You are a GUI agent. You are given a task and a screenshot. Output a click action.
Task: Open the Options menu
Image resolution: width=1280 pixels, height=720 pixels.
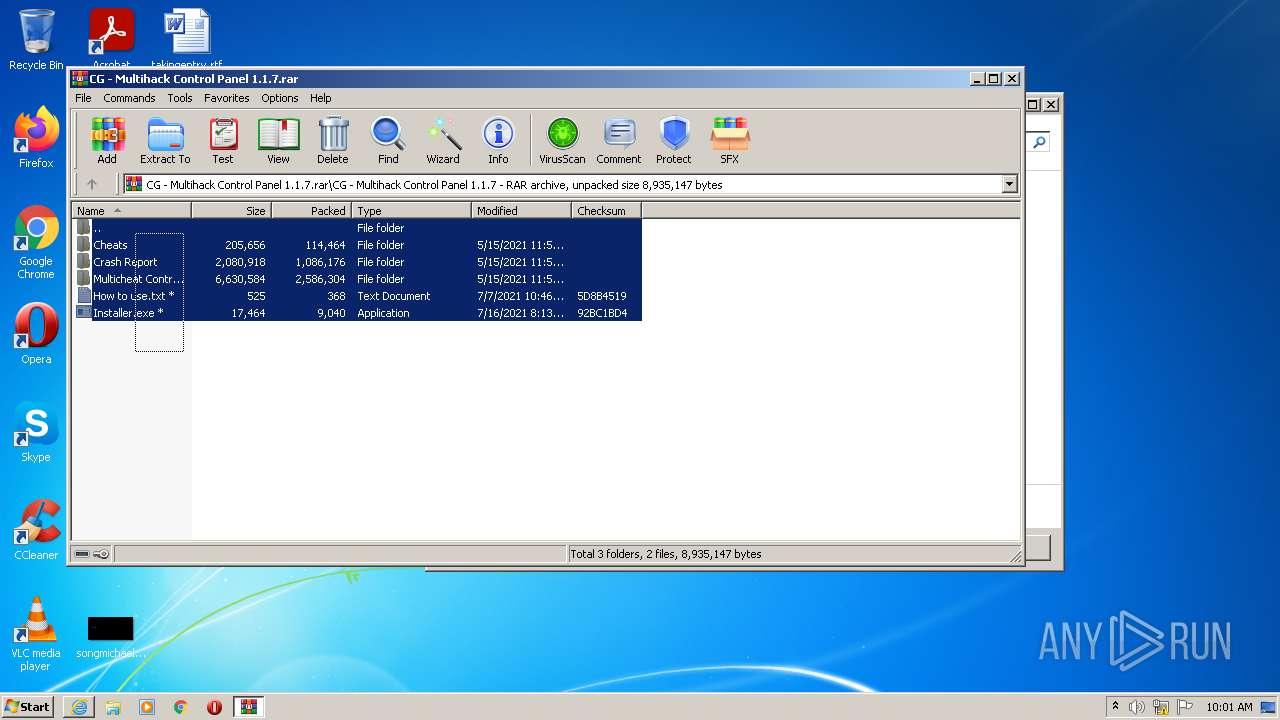[280, 98]
